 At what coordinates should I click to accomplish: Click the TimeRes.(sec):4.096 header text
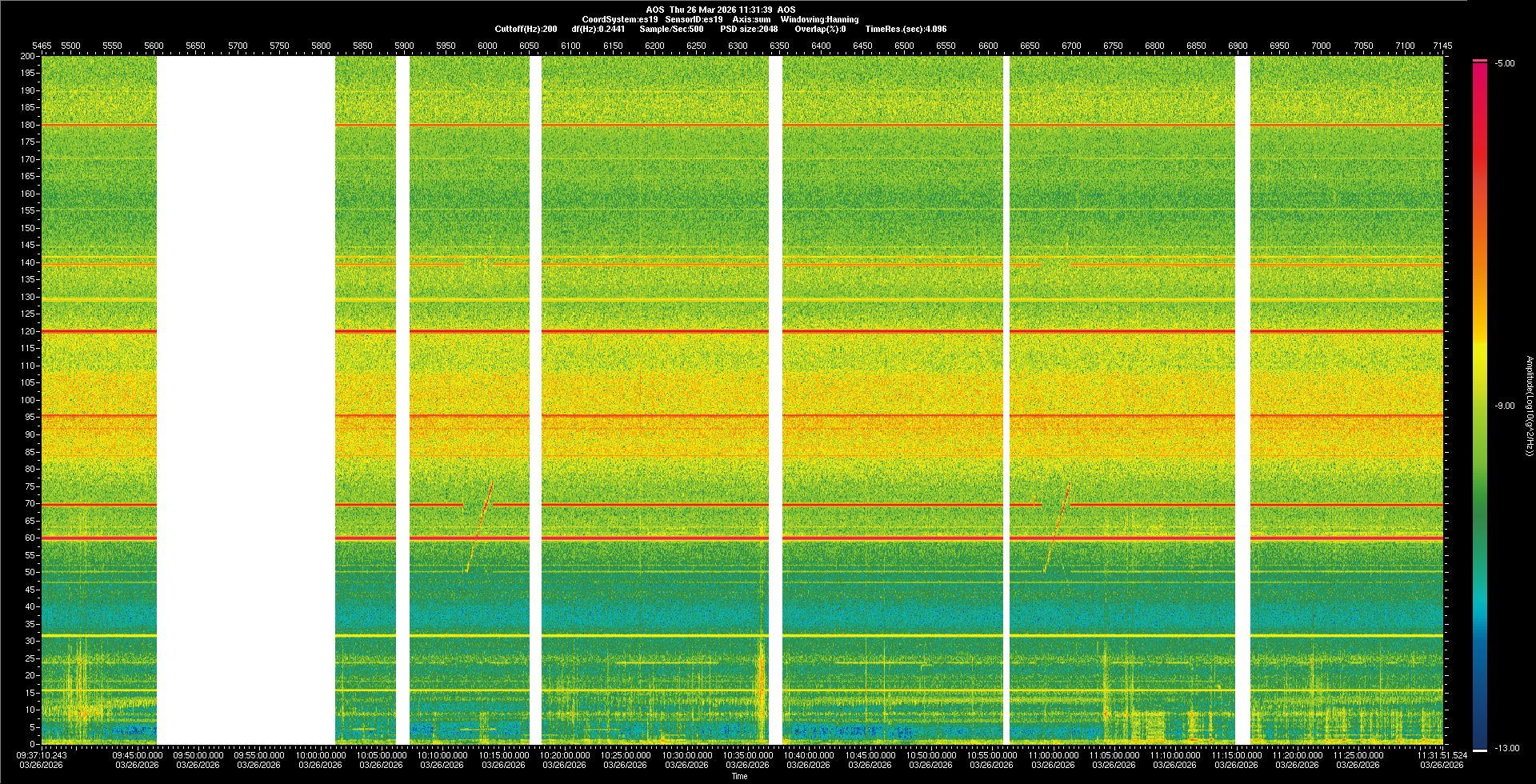906,29
